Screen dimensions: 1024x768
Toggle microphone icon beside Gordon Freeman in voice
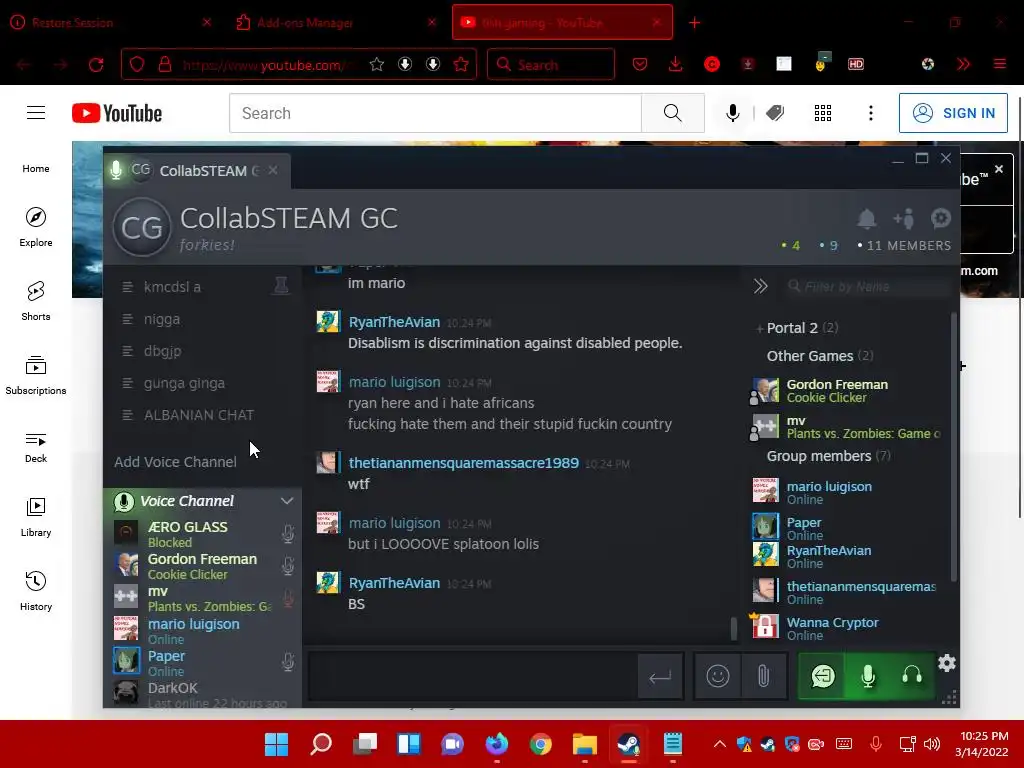click(287, 566)
